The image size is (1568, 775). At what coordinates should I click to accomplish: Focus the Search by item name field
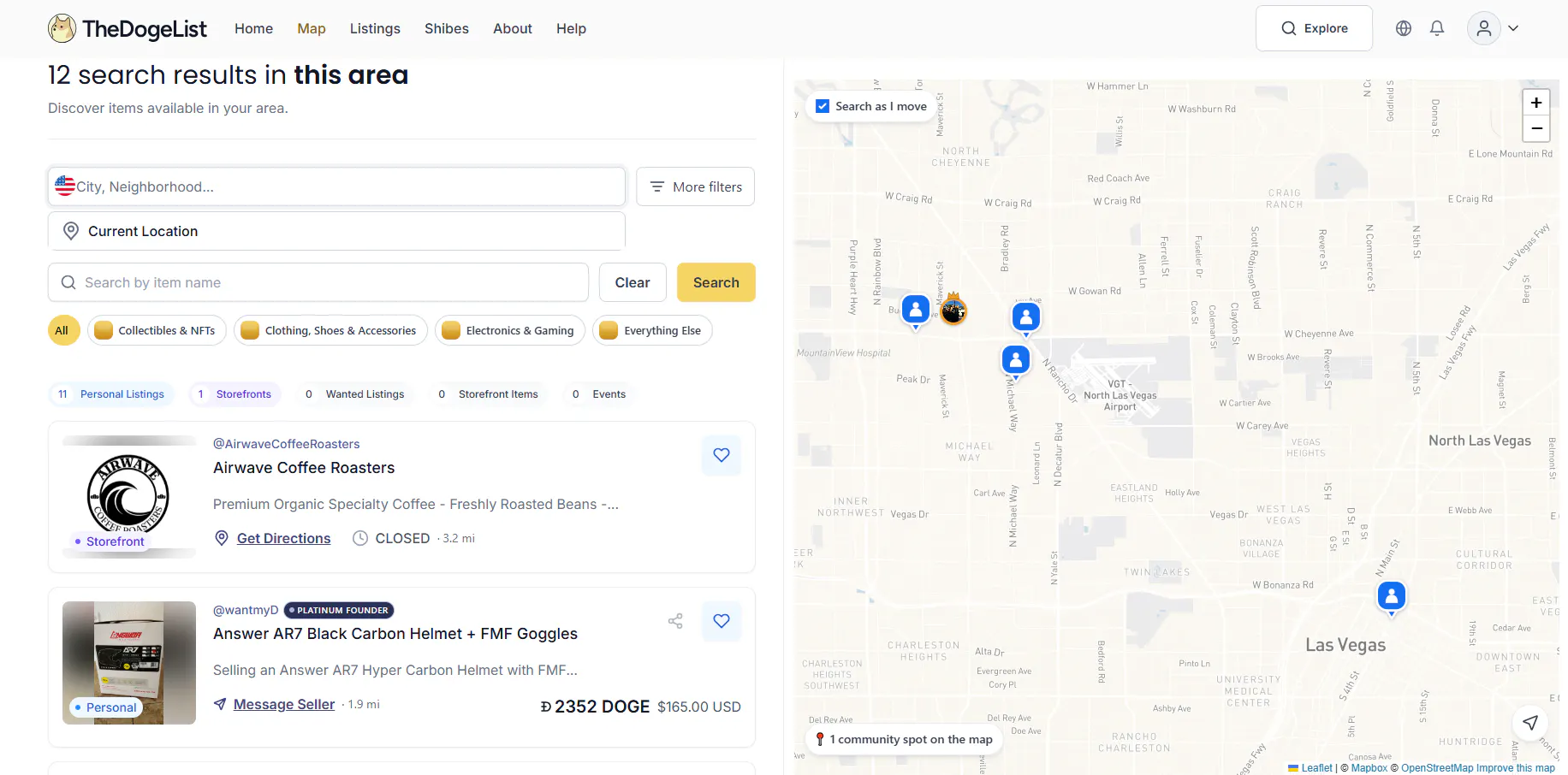pyautogui.click(x=318, y=282)
